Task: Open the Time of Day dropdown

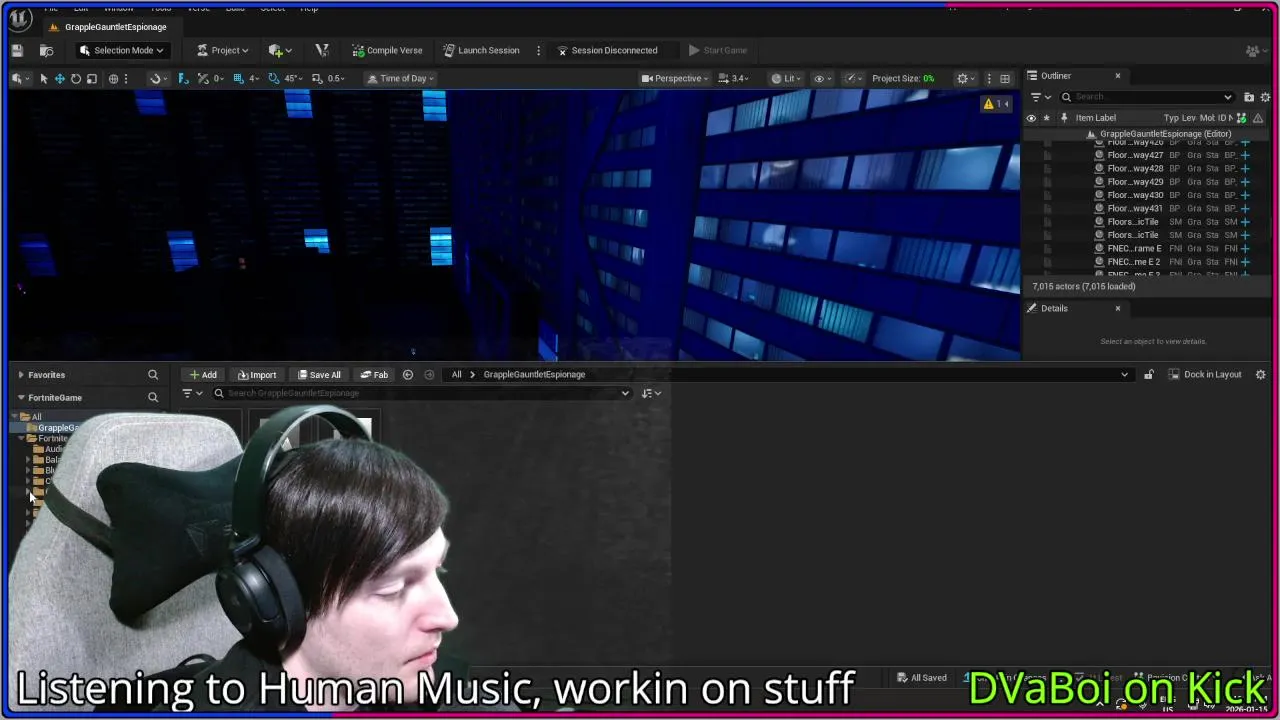Action: [x=402, y=78]
